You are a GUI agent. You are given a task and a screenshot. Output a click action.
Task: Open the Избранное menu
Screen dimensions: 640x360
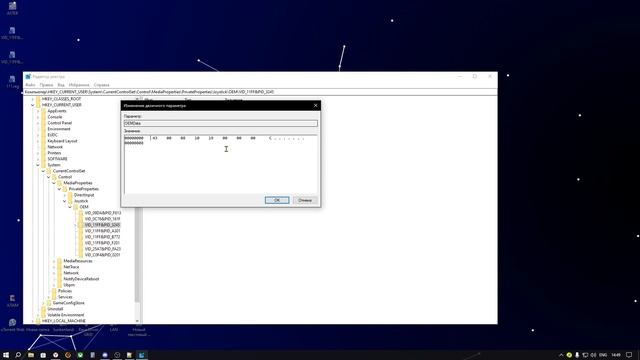[x=79, y=85]
